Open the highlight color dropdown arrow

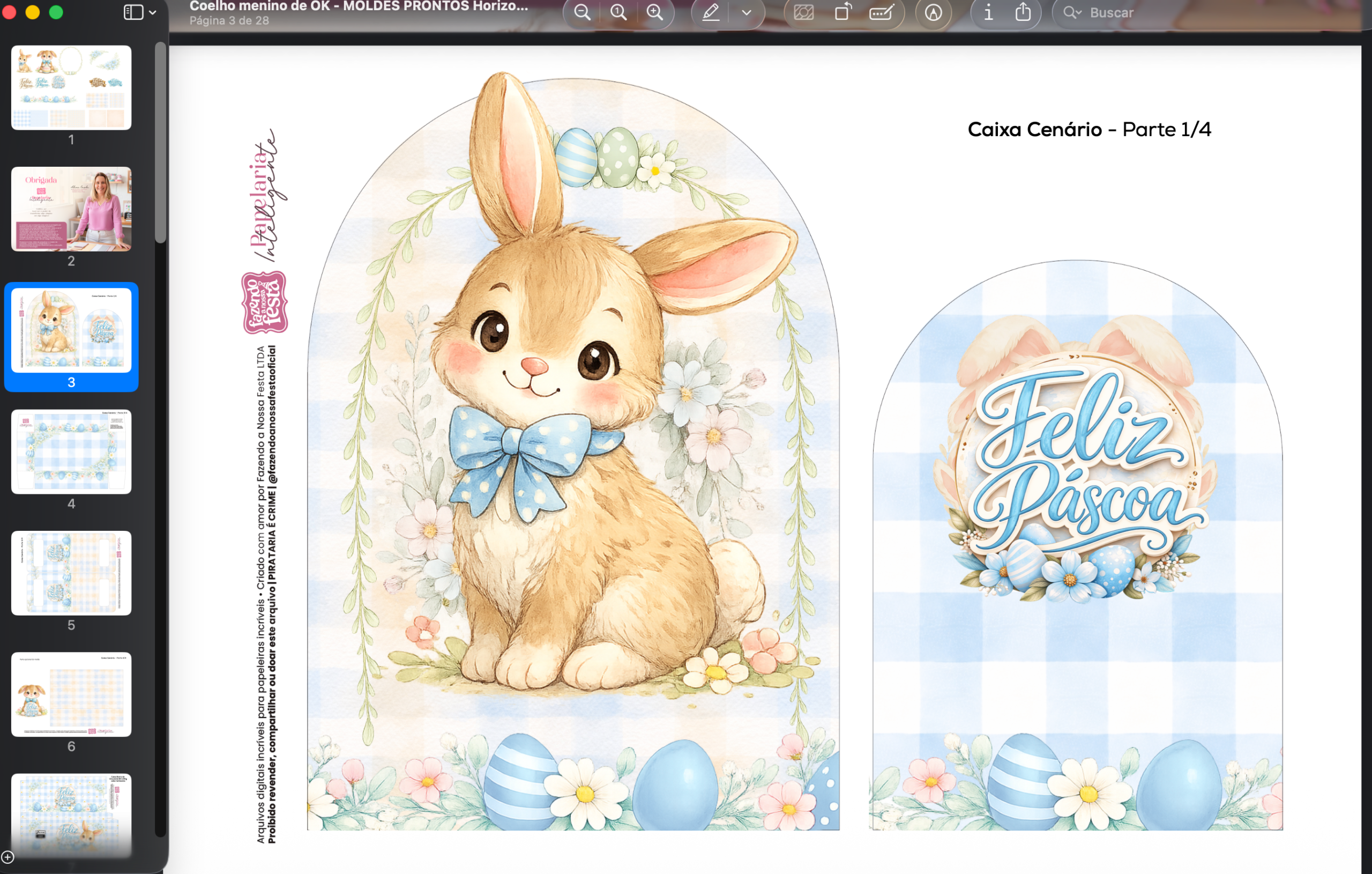coord(747,12)
